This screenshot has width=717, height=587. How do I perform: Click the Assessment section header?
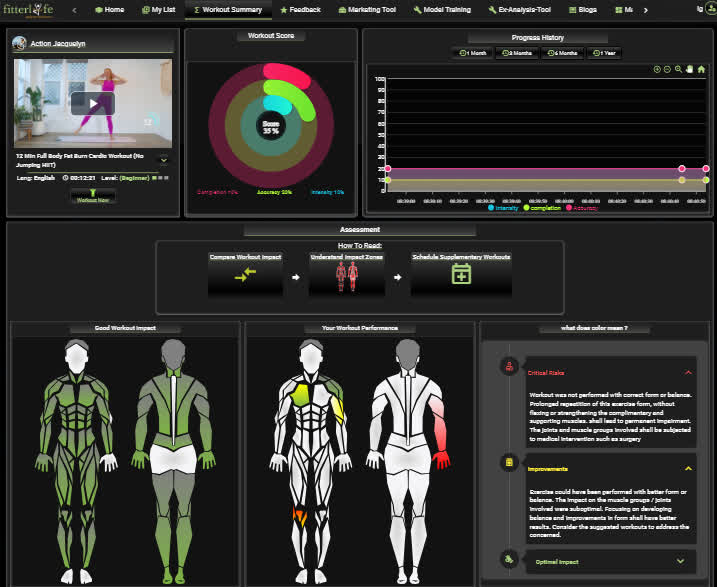[x=360, y=229]
